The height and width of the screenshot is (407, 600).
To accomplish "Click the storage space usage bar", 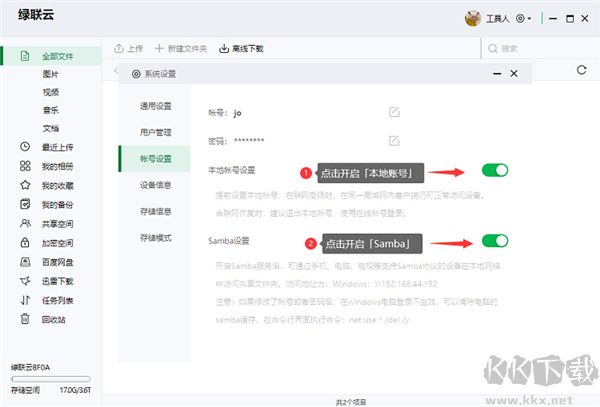I will click(51, 379).
